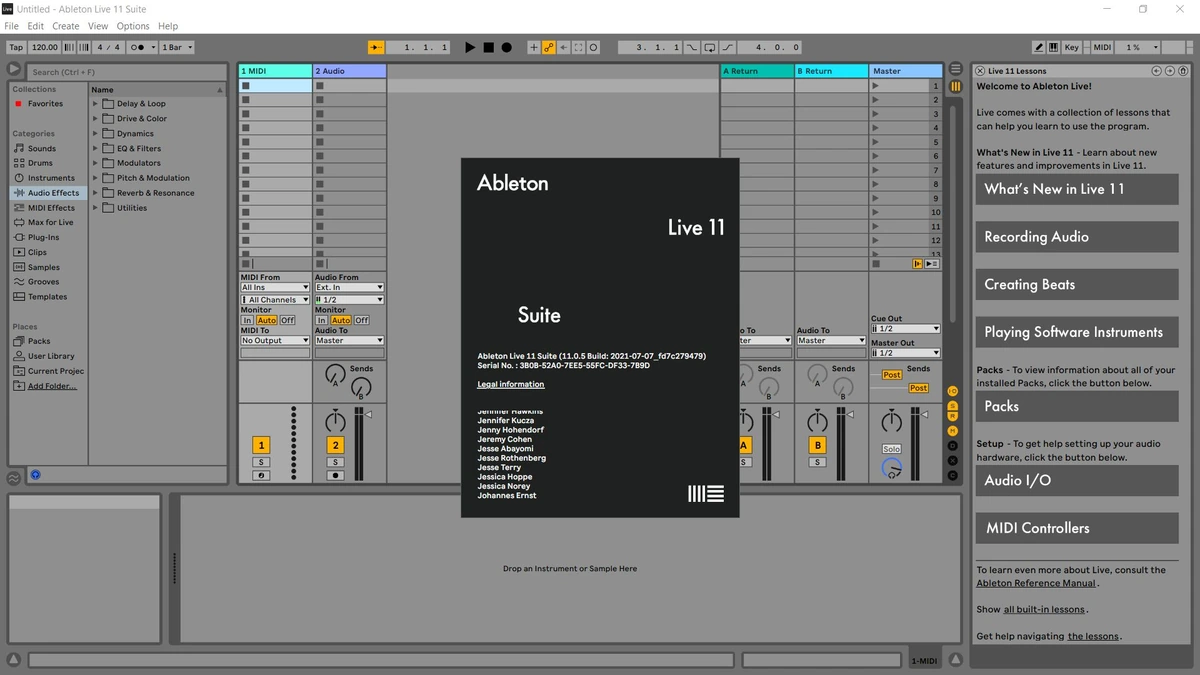Toggle the Loop switch in transport

[710, 47]
